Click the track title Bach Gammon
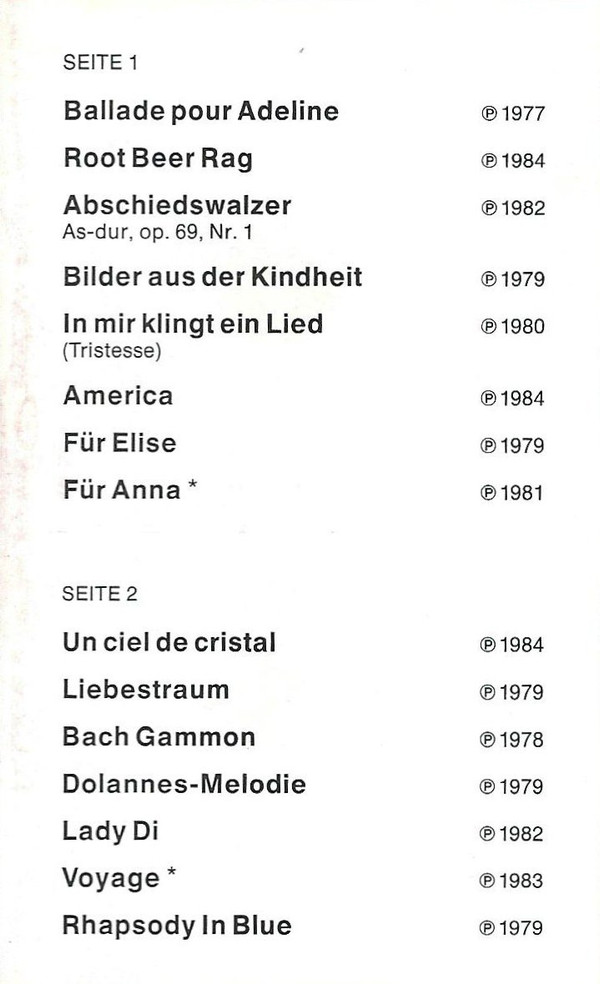Screen dimensions: 600x984 [x=158, y=737]
